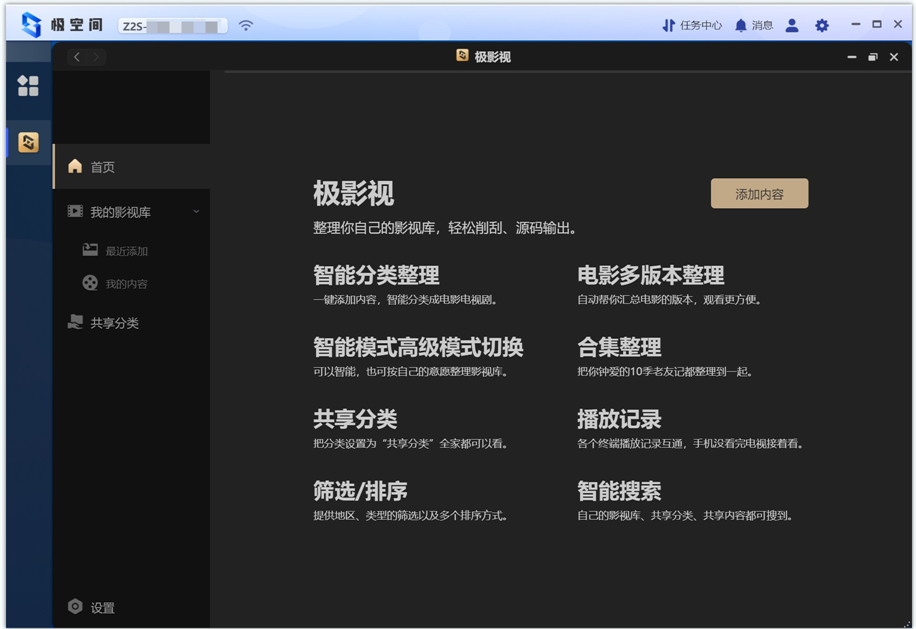Image resolution: width=916 pixels, height=629 pixels.
Task: Open 任务中心 task center
Action: pyautogui.click(x=692, y=25)
